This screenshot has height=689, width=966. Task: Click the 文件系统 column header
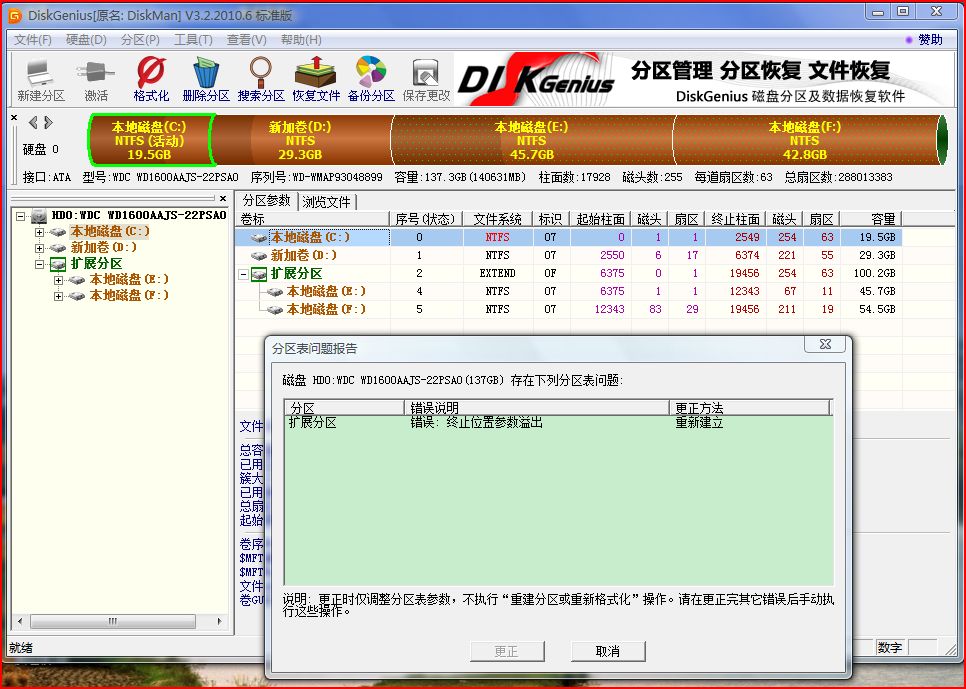pos(498,219)
